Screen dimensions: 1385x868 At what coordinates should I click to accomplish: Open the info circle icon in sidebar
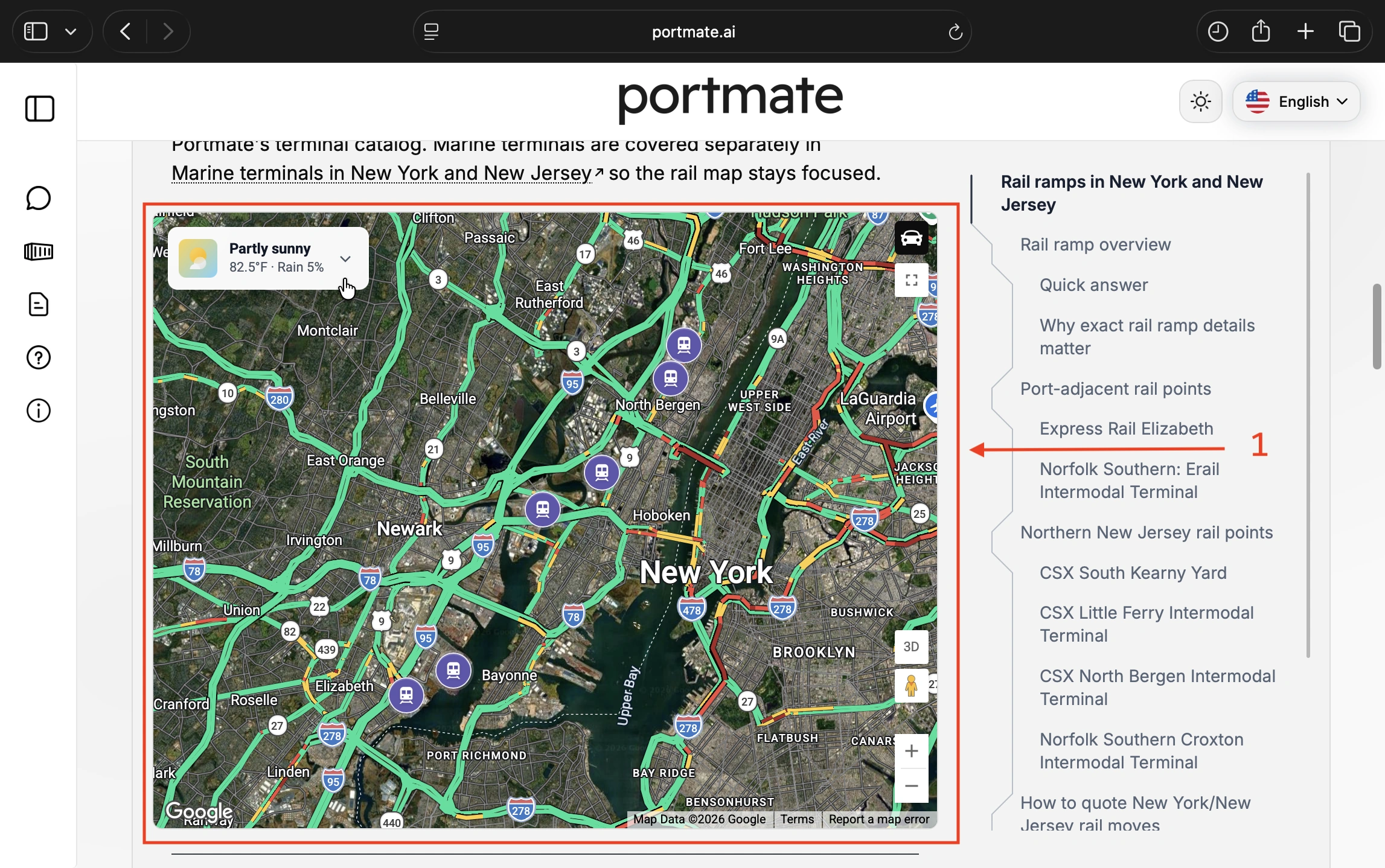tap(39, 411)
